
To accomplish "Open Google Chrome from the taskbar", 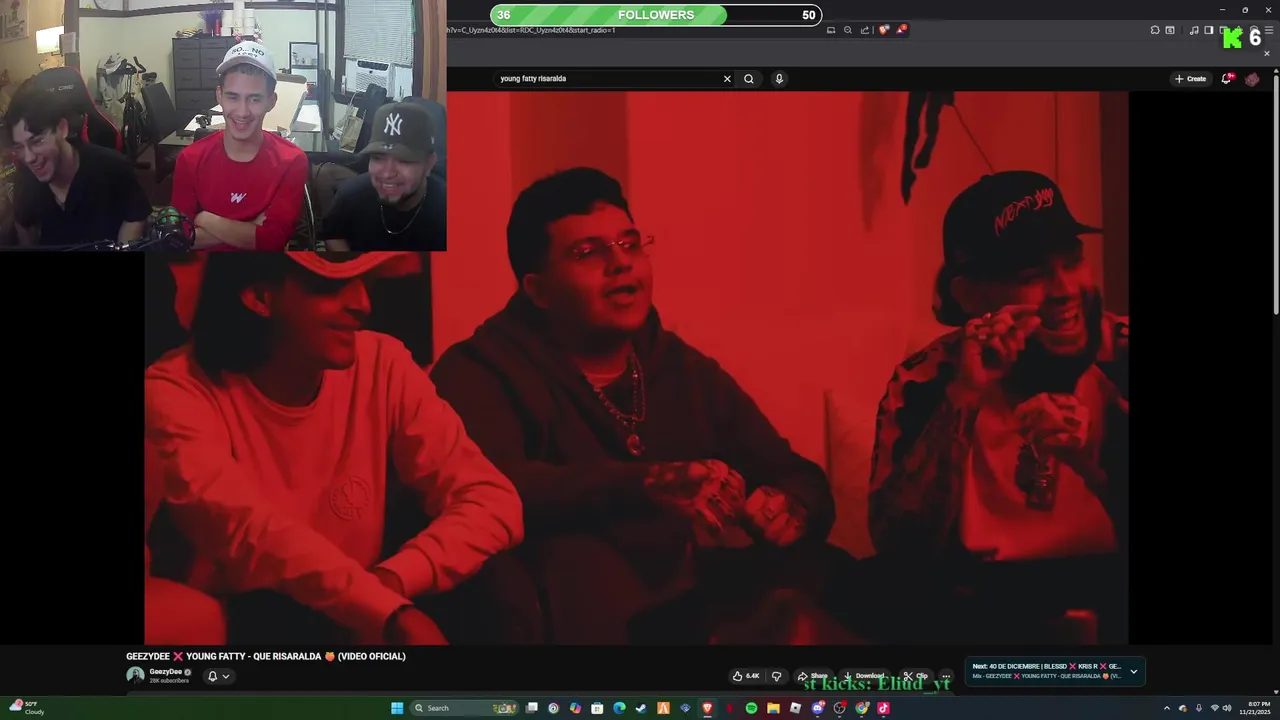I will coord(861,708).
